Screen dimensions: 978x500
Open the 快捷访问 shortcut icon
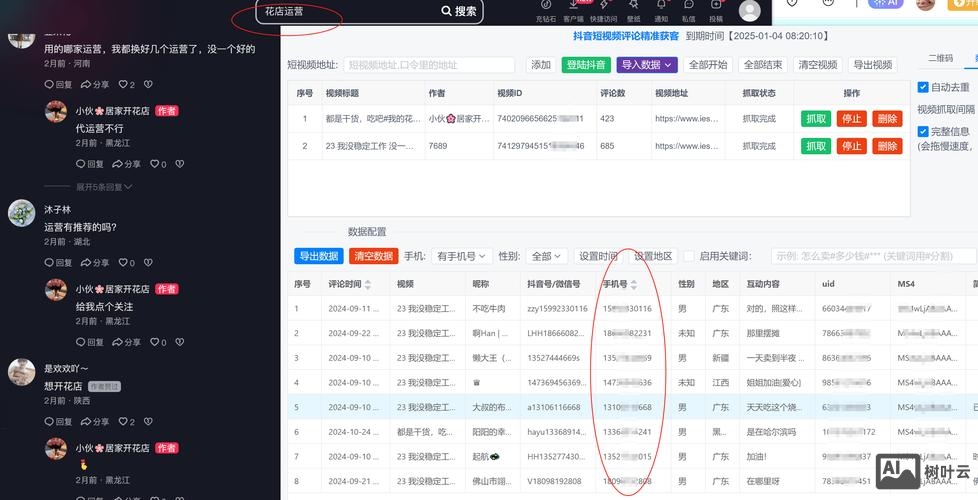(603, 11)
